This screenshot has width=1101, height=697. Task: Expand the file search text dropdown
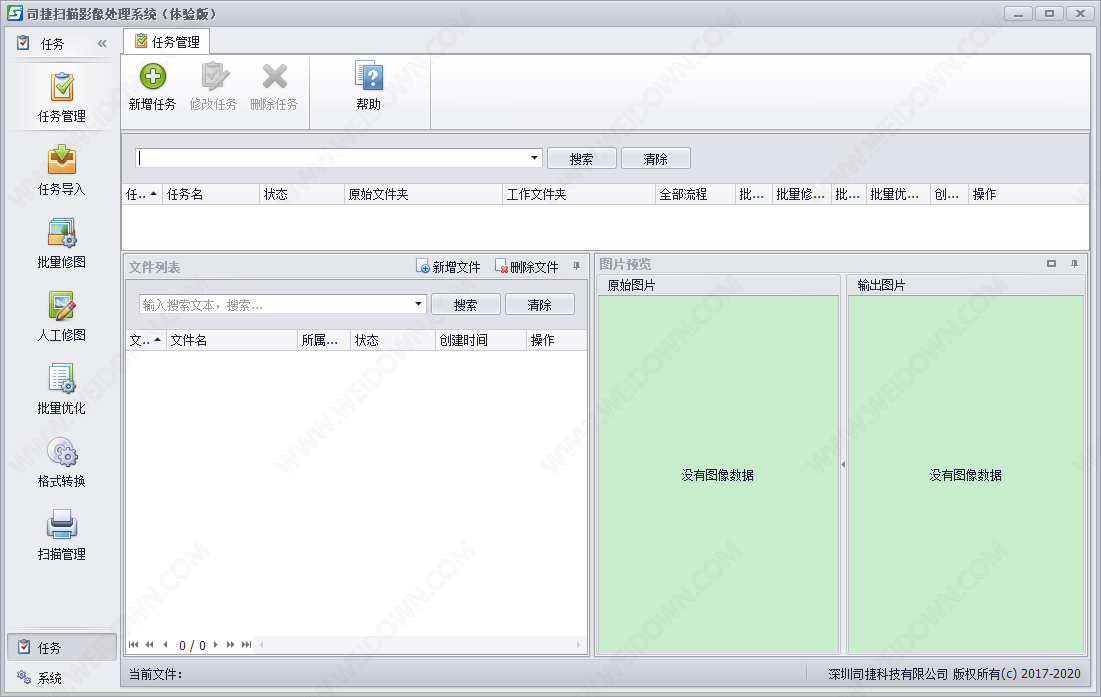[419, 305]
